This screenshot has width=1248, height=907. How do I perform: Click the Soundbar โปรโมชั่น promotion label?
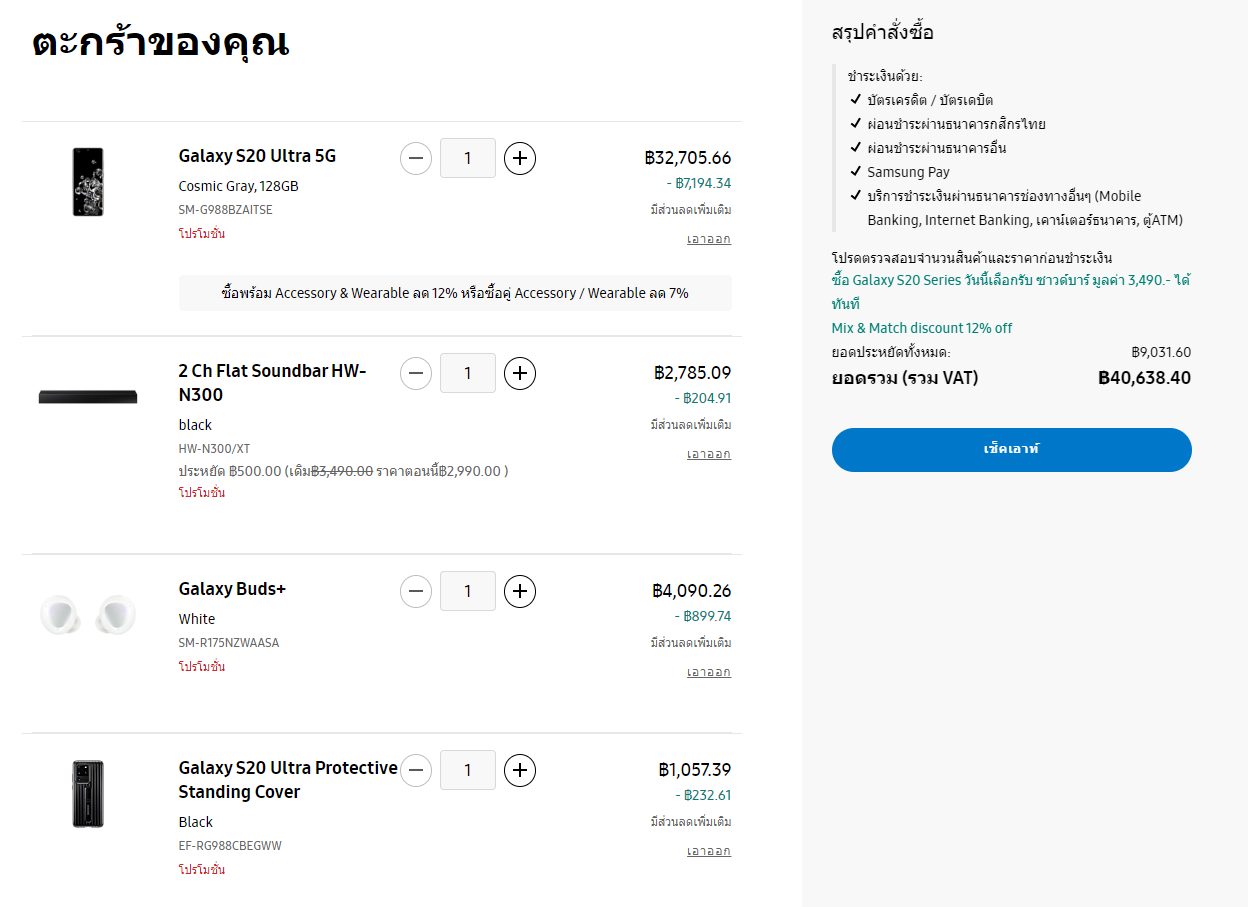pyautogui.click(x=202, y=493)
